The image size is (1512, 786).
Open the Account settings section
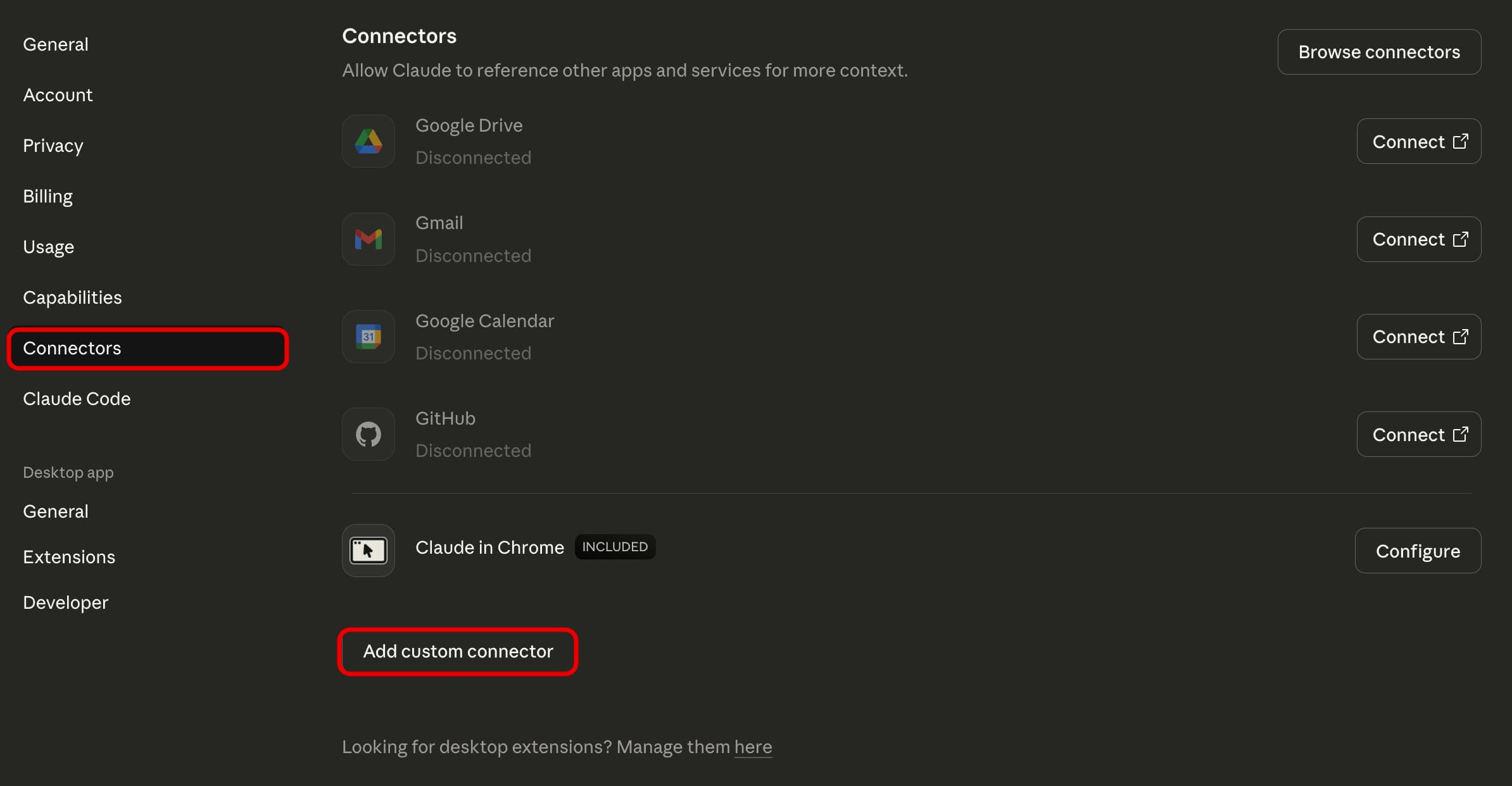tap(58, 95)
